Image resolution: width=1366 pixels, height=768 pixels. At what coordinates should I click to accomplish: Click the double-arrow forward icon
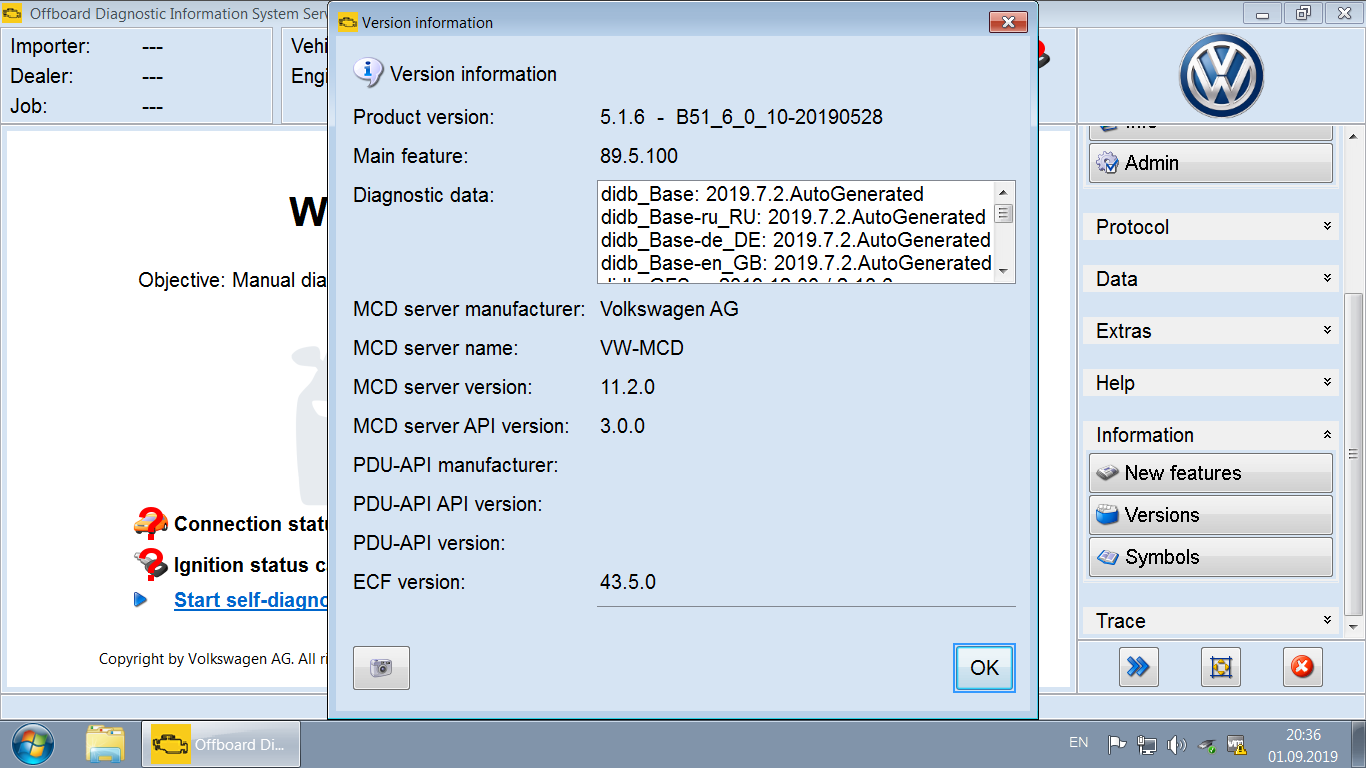pos(1138,666)
